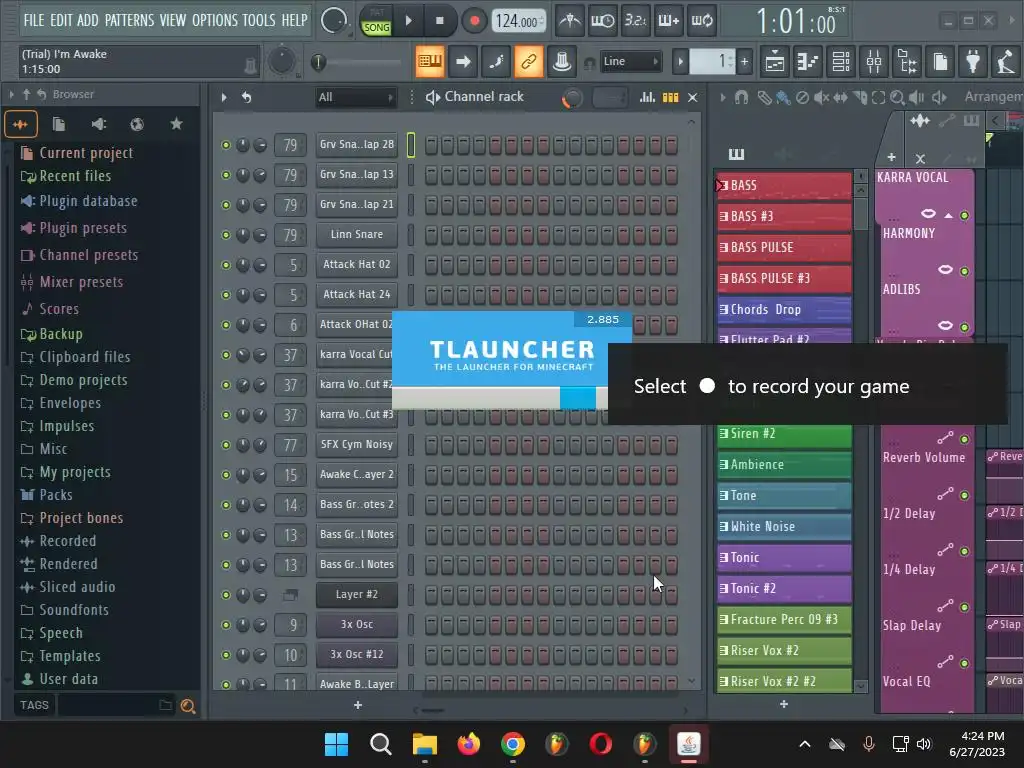
Task: Select the browser files tab icon
Action: pyautogui.click(x=59, y=124)
